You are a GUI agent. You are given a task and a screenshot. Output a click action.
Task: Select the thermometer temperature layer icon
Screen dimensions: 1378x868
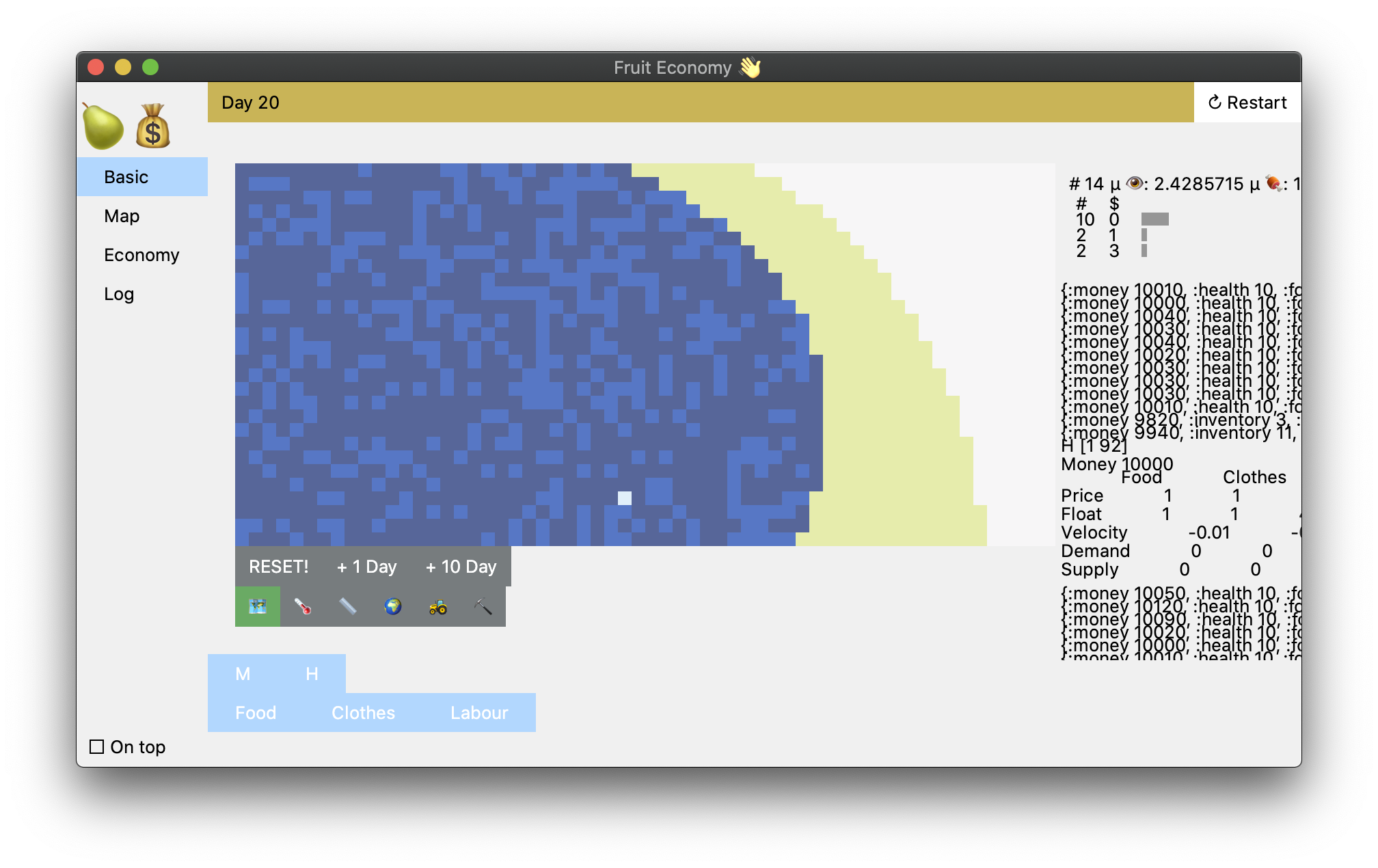point(303,606)
